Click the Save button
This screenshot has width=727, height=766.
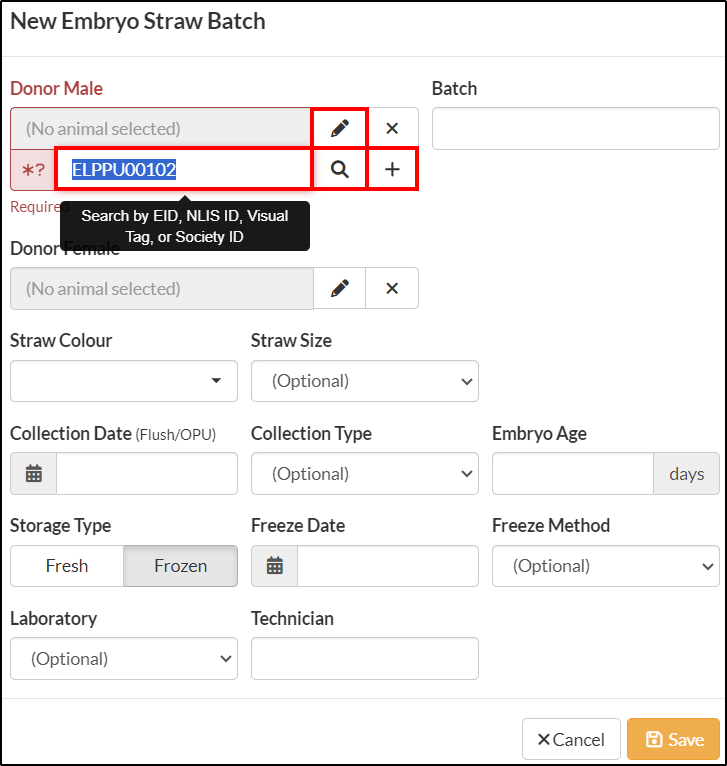click(673, 739)
